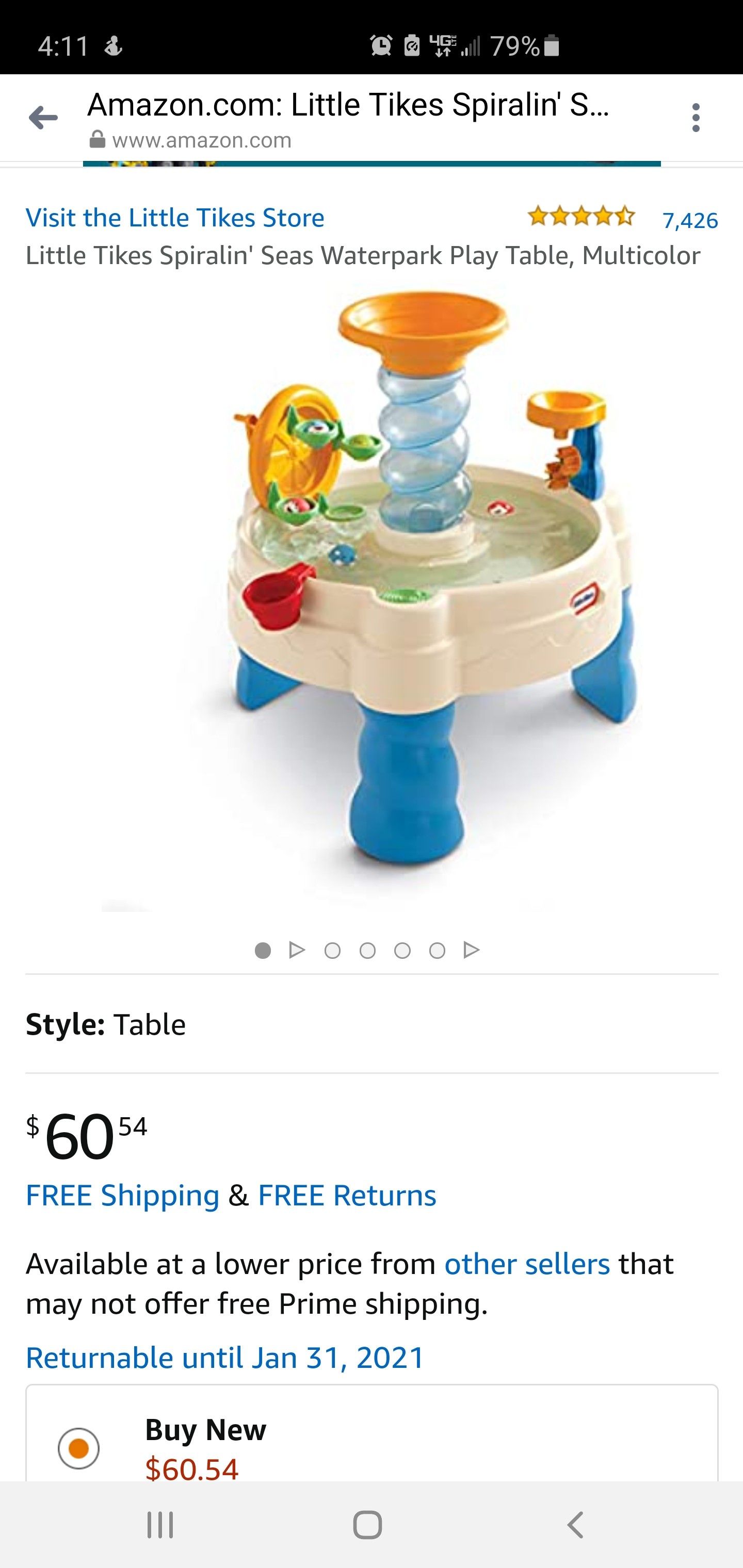
Task: Tap the Android navigation back chevron
Action: pos(575,1525)
